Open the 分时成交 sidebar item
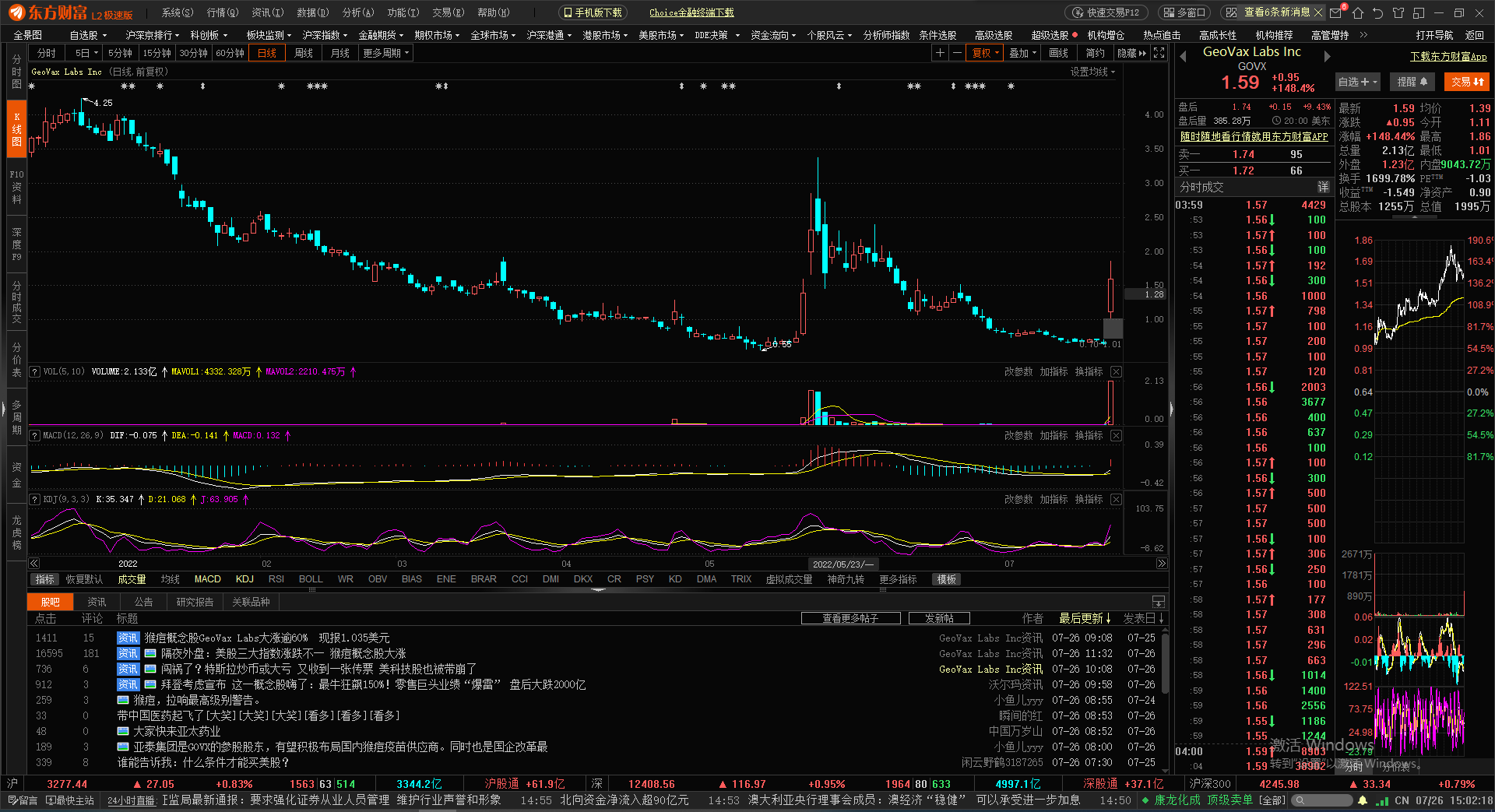 point(16,302)
